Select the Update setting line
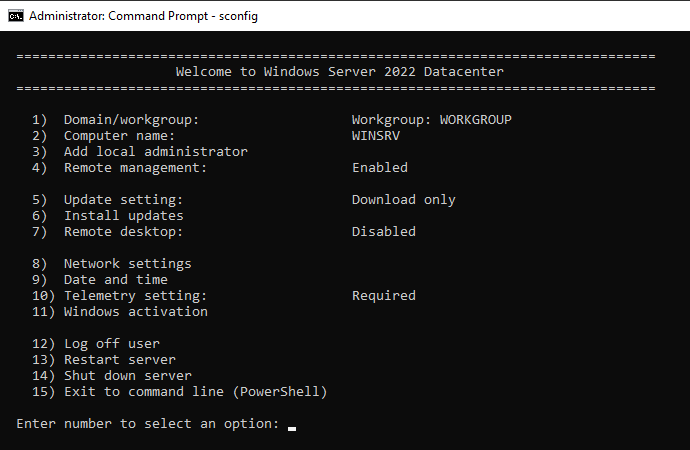690x450 pixels. (123, 200)
